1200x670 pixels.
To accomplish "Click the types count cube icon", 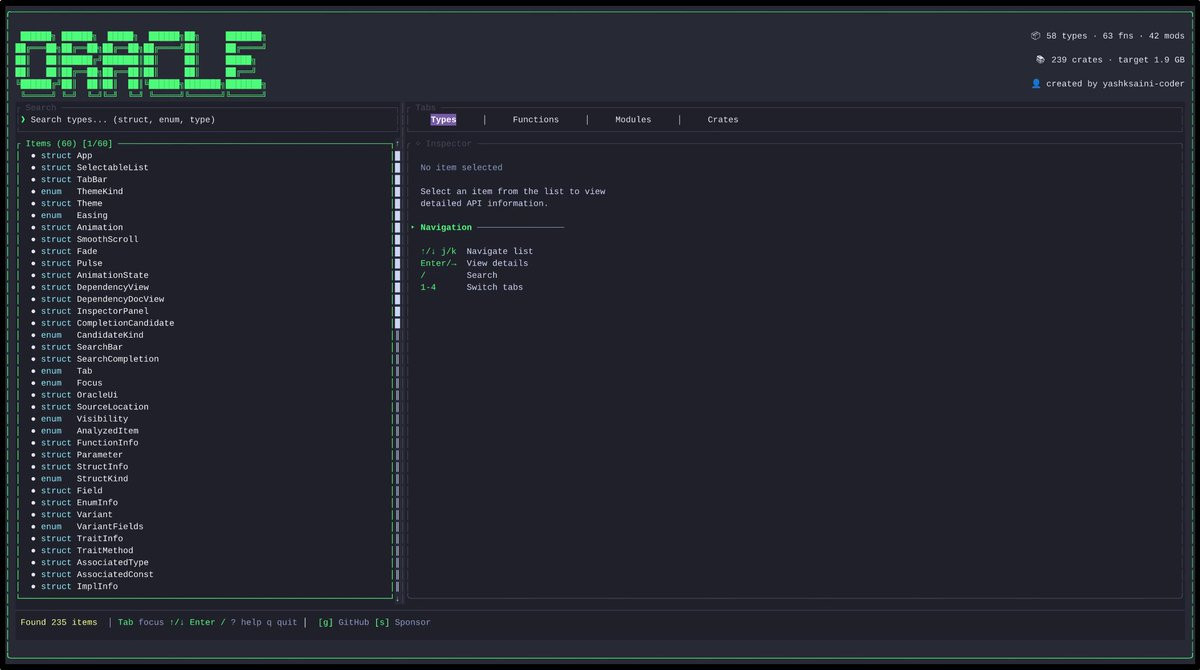I will (x=1036, y=36).
